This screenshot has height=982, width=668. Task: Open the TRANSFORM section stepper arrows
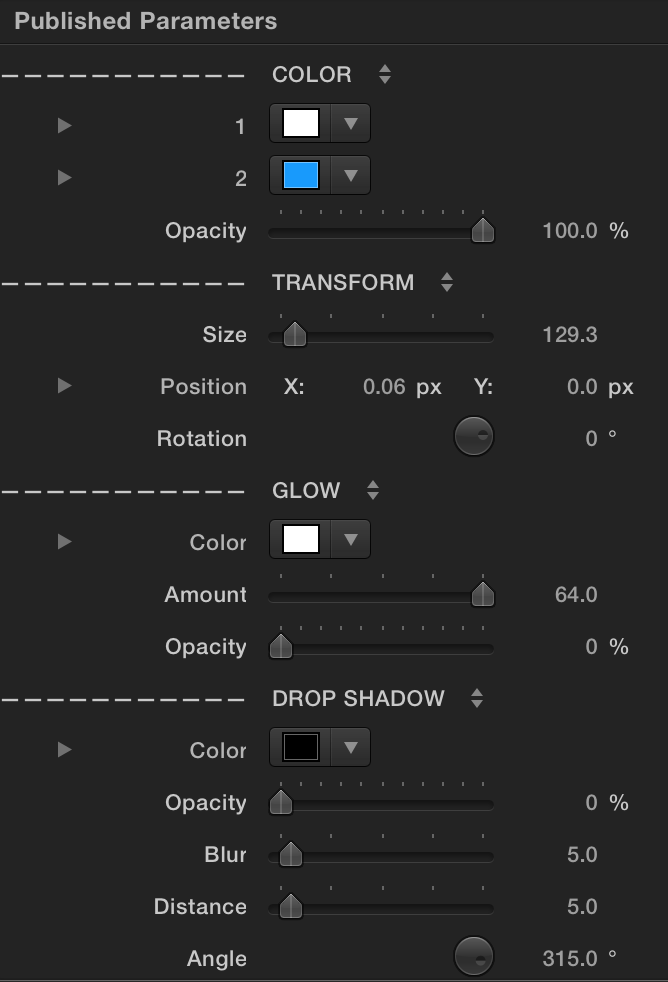pos(446,282)
